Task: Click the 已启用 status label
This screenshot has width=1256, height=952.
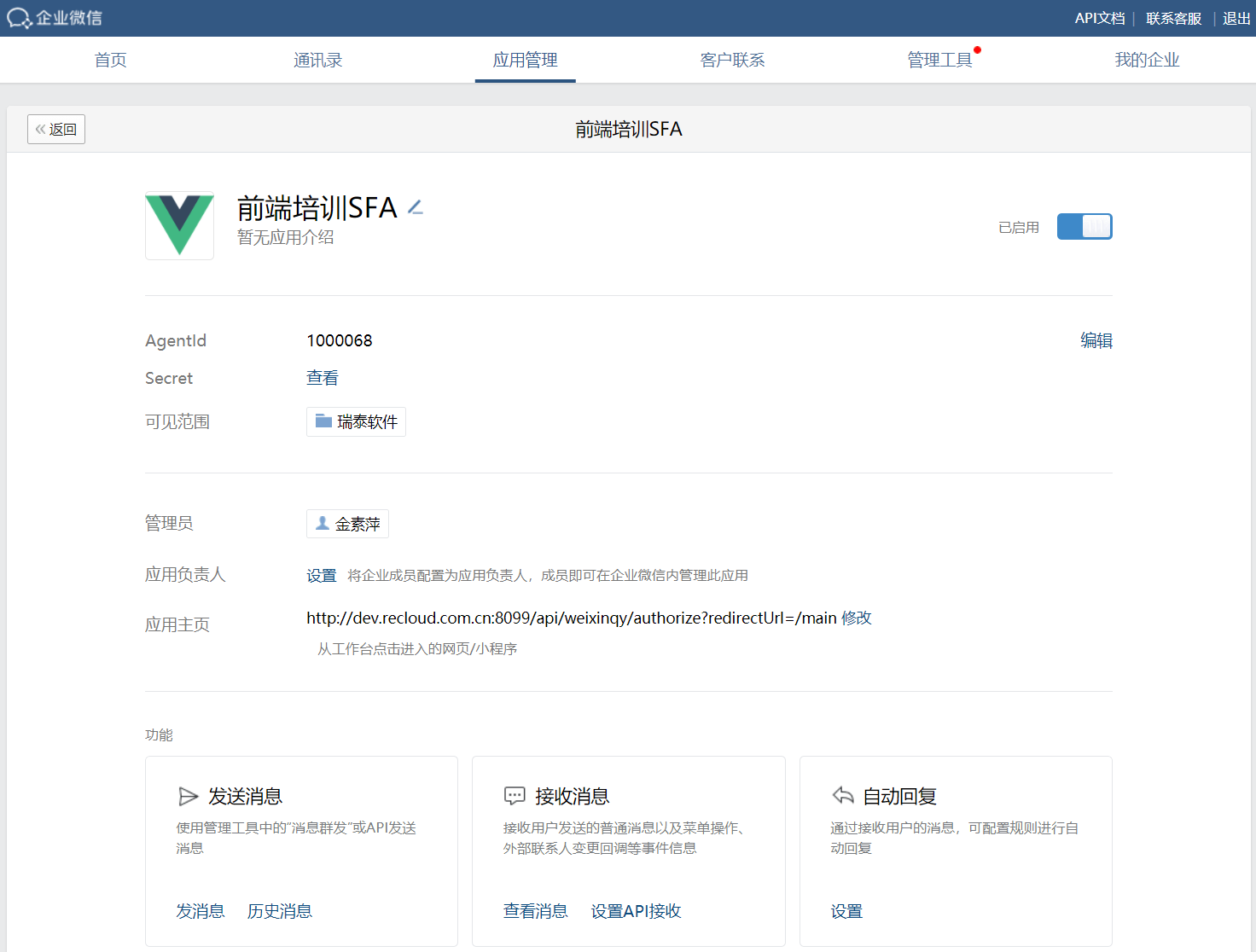Action: pyautogui.click(x=1019, y=227)
